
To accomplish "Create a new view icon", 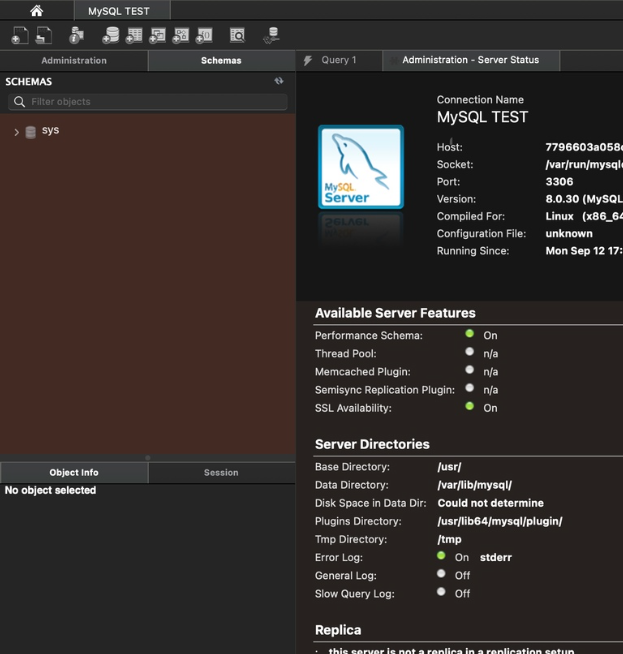I will [x=157, y=36].
